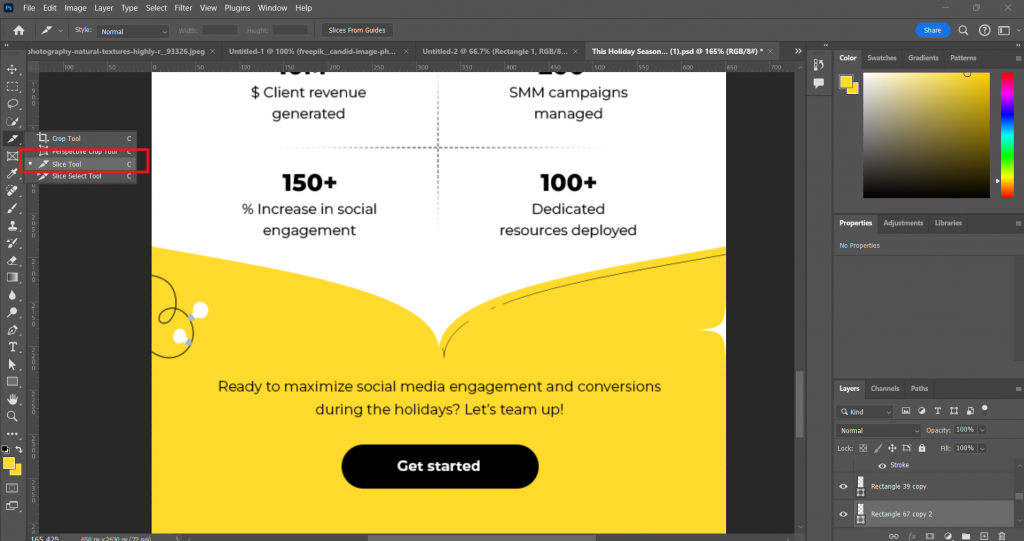Hide the Rectangle 67 copy 2 layer
Viewport: 1024px width, 541px height.
coord(843,514)
